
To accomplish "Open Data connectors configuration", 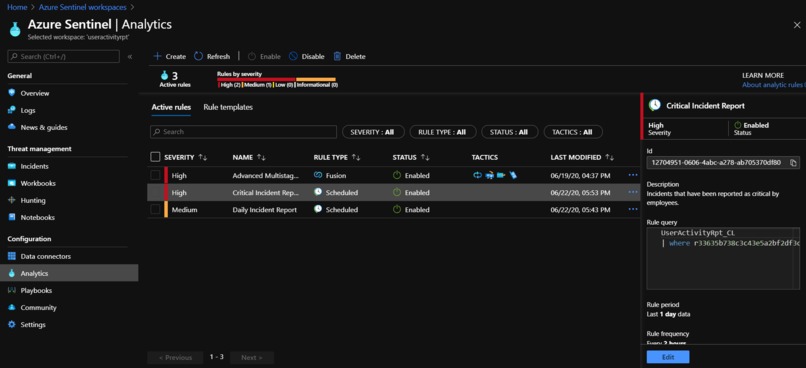I will click(x=46, y=256).
